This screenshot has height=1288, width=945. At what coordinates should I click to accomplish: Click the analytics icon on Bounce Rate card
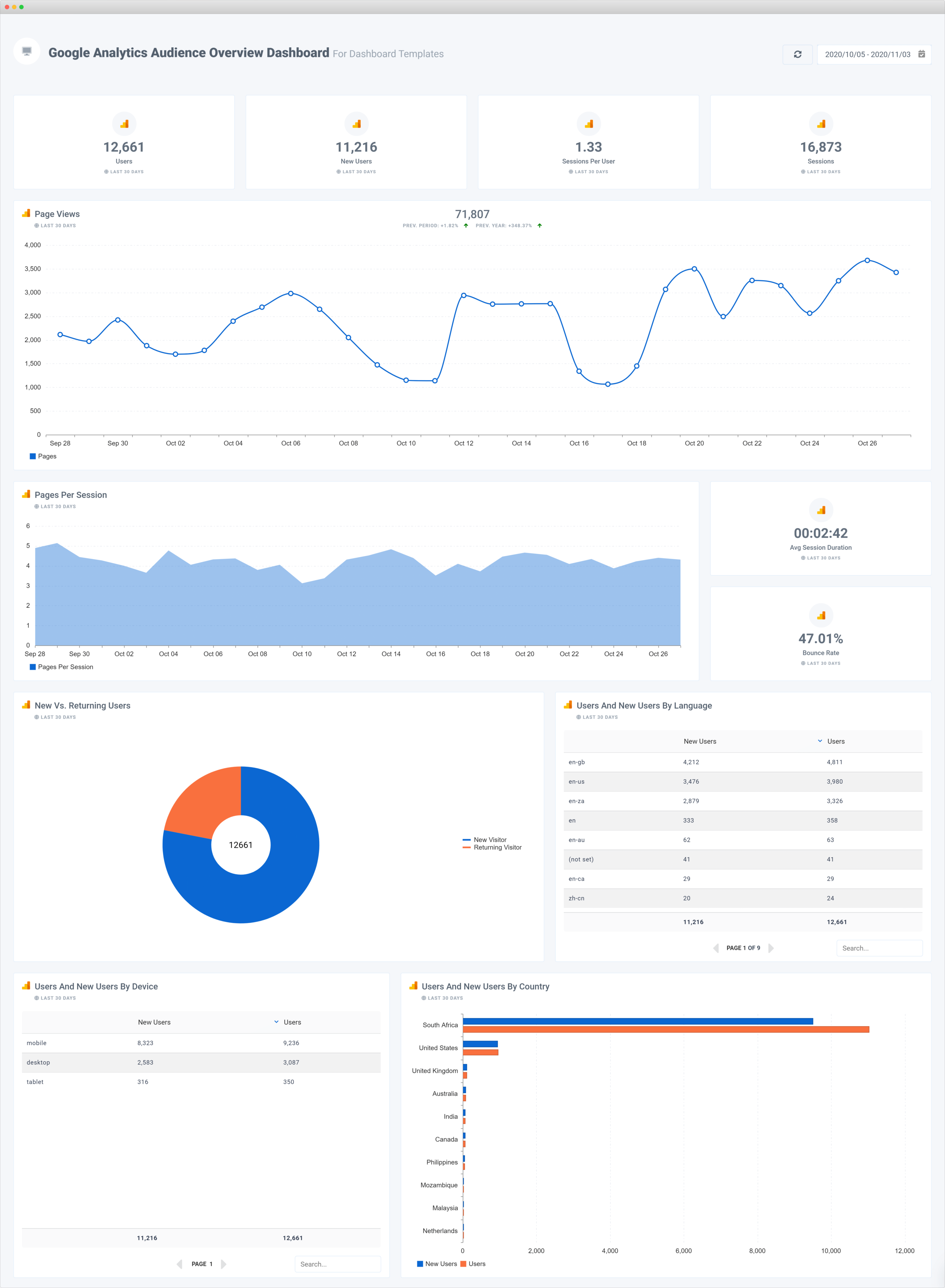(821, 615)
